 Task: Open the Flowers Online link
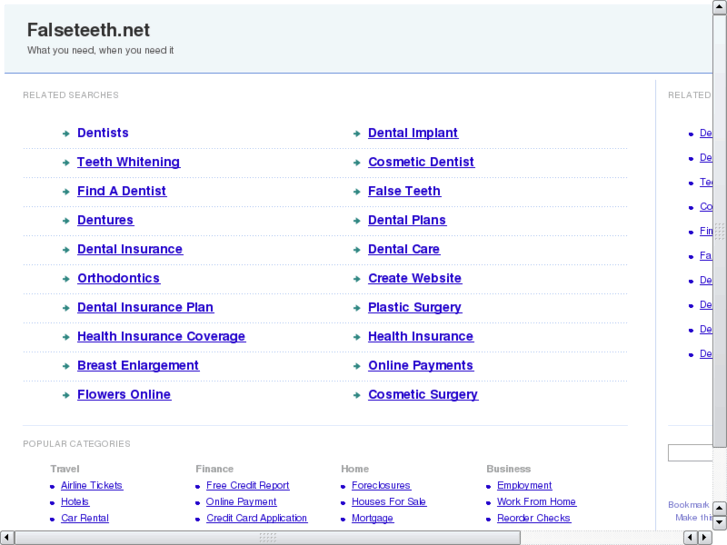coord(124,395)
